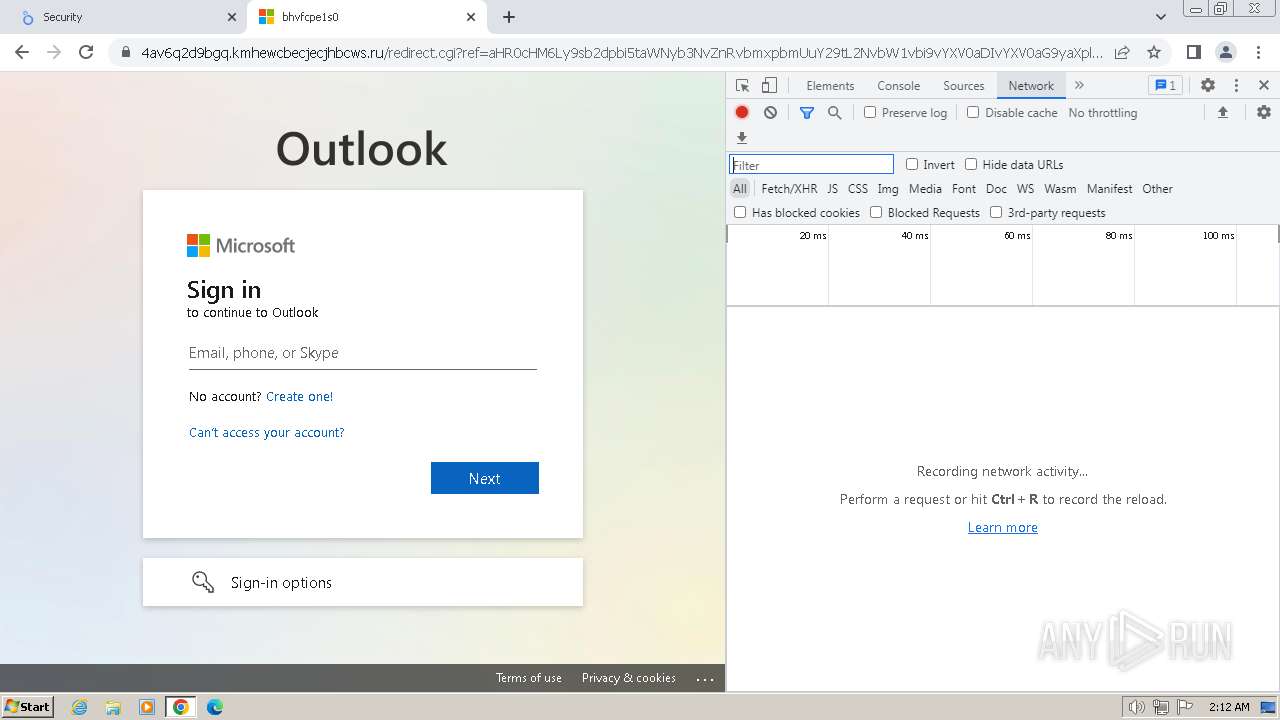1280x720 pixels.
Task: Open the footer ellipsis more options
Action: (705, 678)
